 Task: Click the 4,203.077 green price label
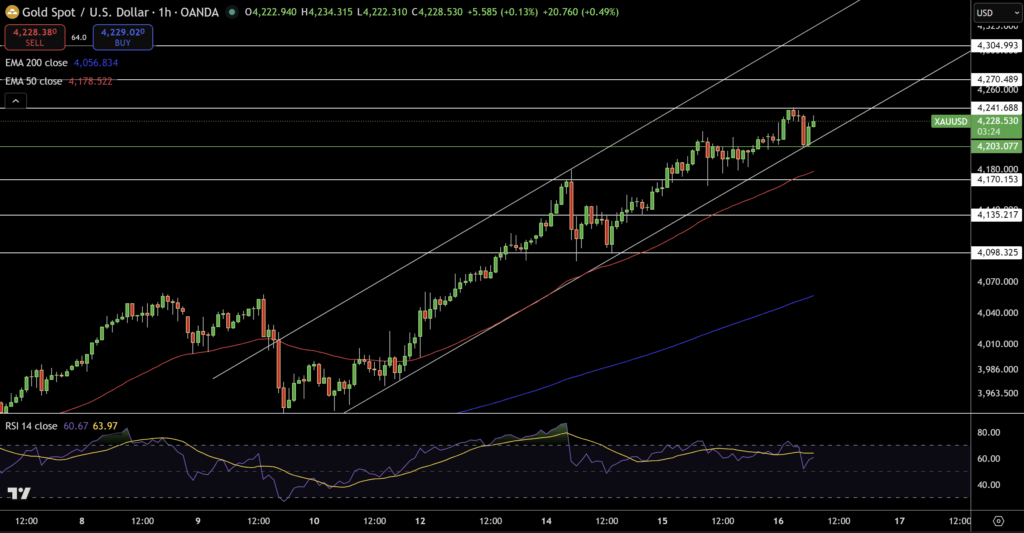pos(996,146)
